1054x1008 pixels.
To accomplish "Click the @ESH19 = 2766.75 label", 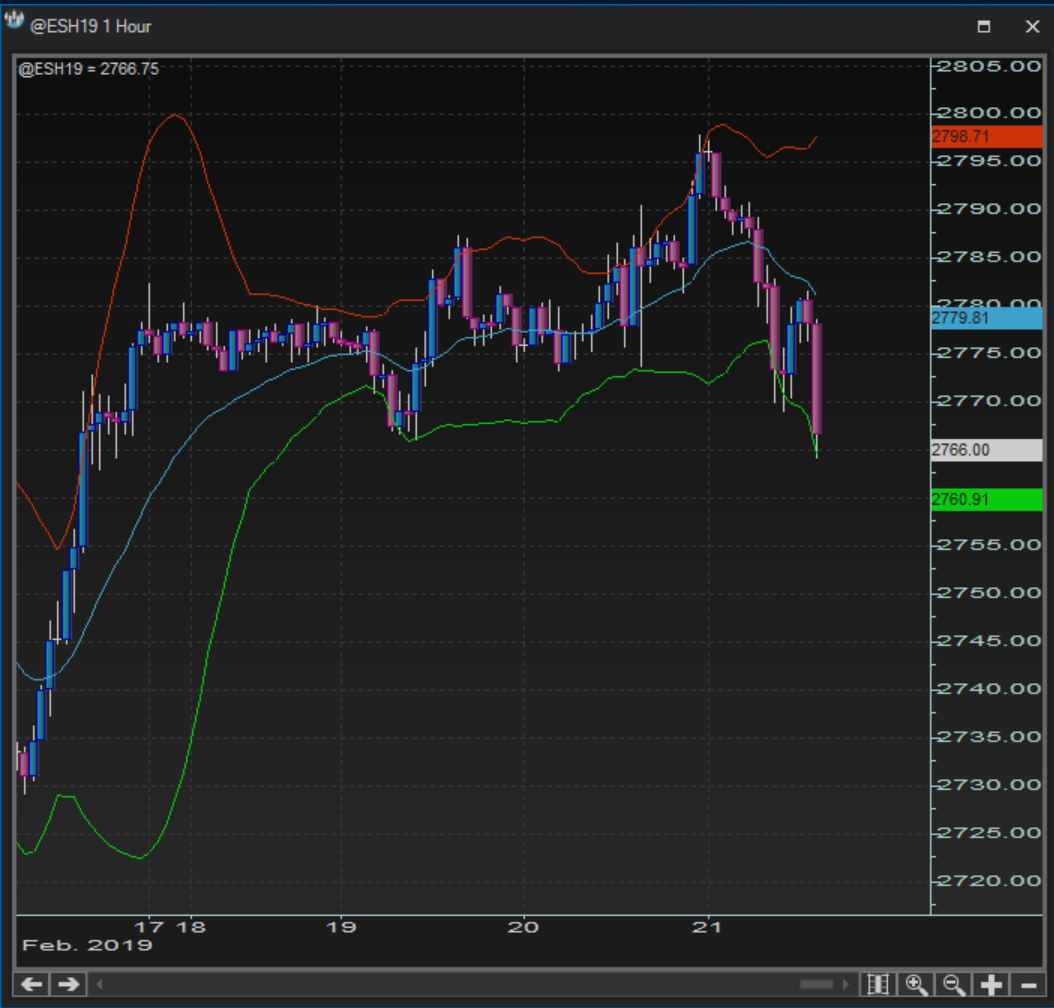I will click(x=89, y=69).
